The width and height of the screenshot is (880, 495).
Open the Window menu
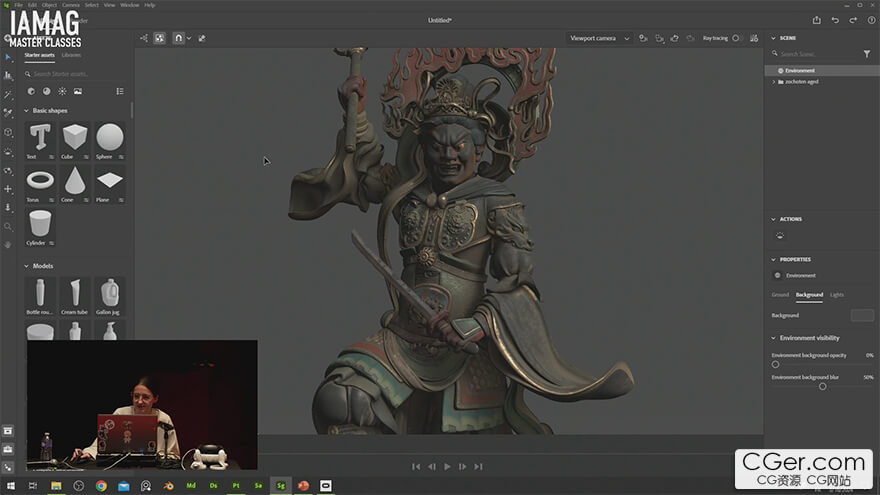click(130, 5)
